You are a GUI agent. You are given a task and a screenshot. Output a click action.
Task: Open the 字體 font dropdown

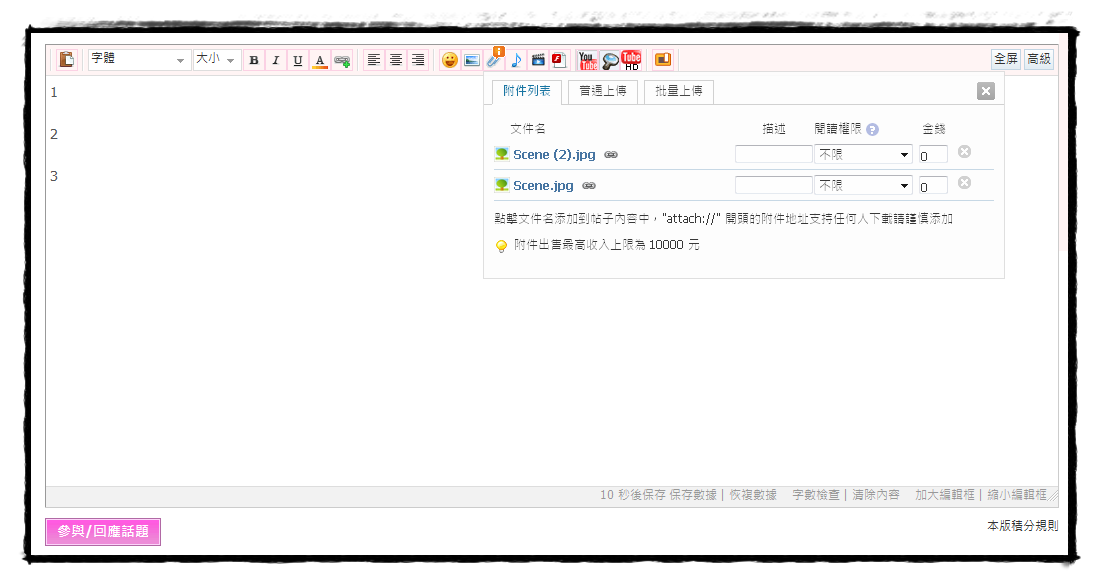[x=139, y=60]
